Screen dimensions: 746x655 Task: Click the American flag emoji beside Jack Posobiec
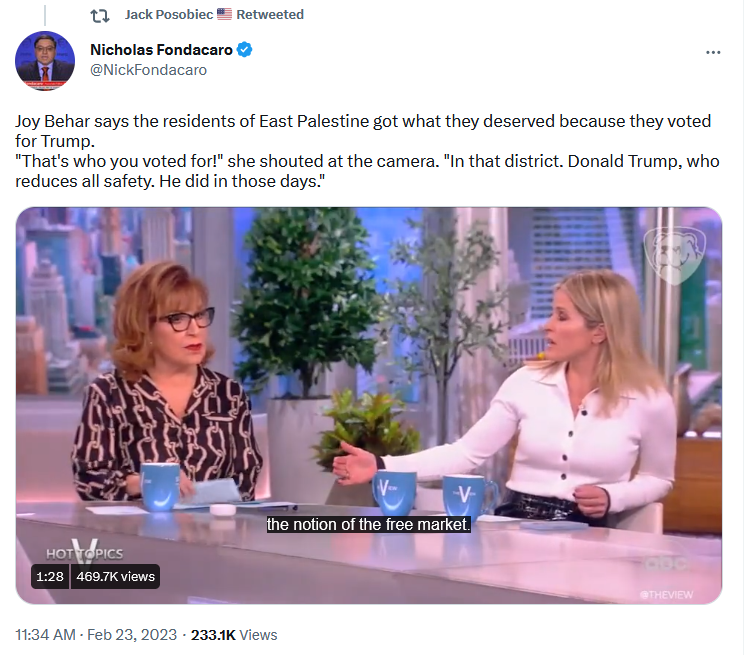click(224, 14)
